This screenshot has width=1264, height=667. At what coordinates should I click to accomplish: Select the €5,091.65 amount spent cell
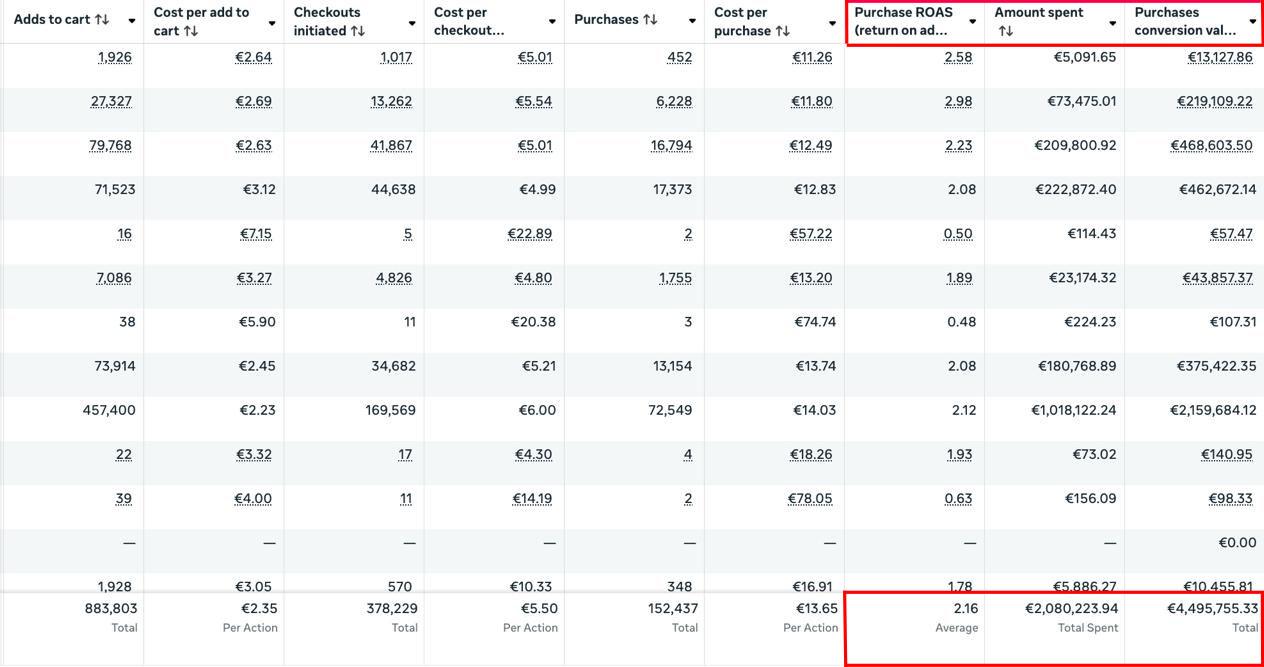[x=1085, y=57]
